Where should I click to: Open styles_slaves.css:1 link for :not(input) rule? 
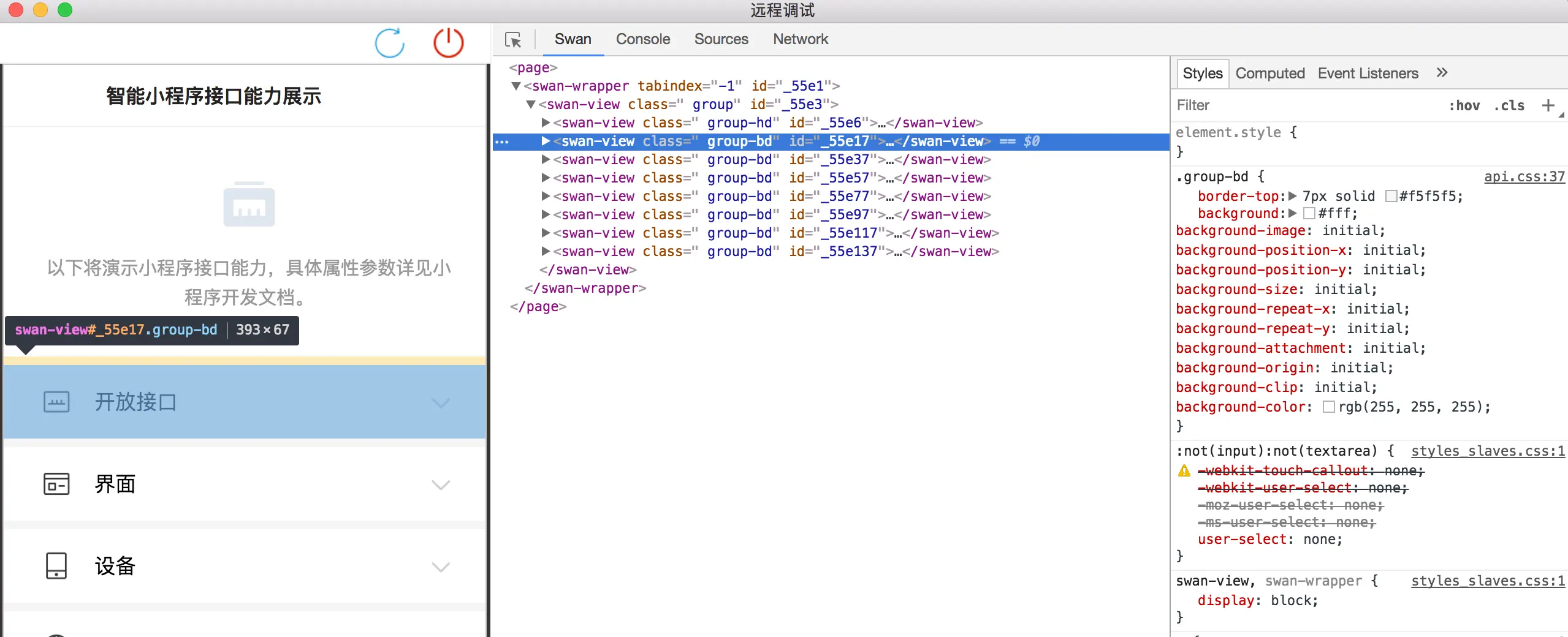(x=1488, y=451)
